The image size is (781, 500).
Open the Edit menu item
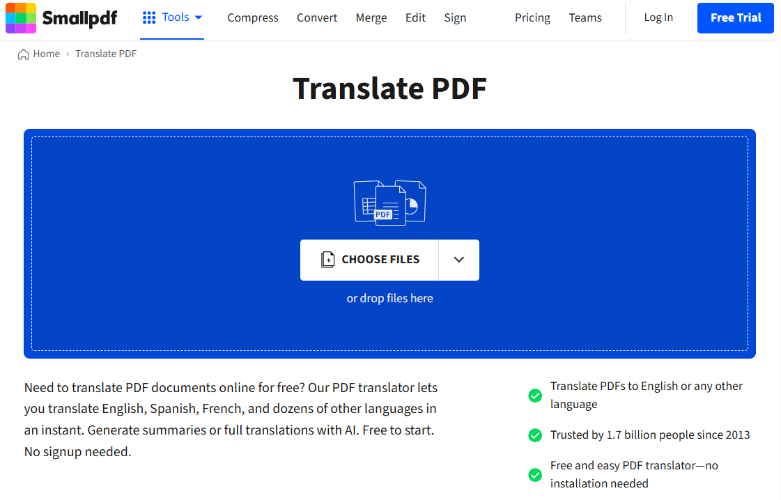click(415, 18)
